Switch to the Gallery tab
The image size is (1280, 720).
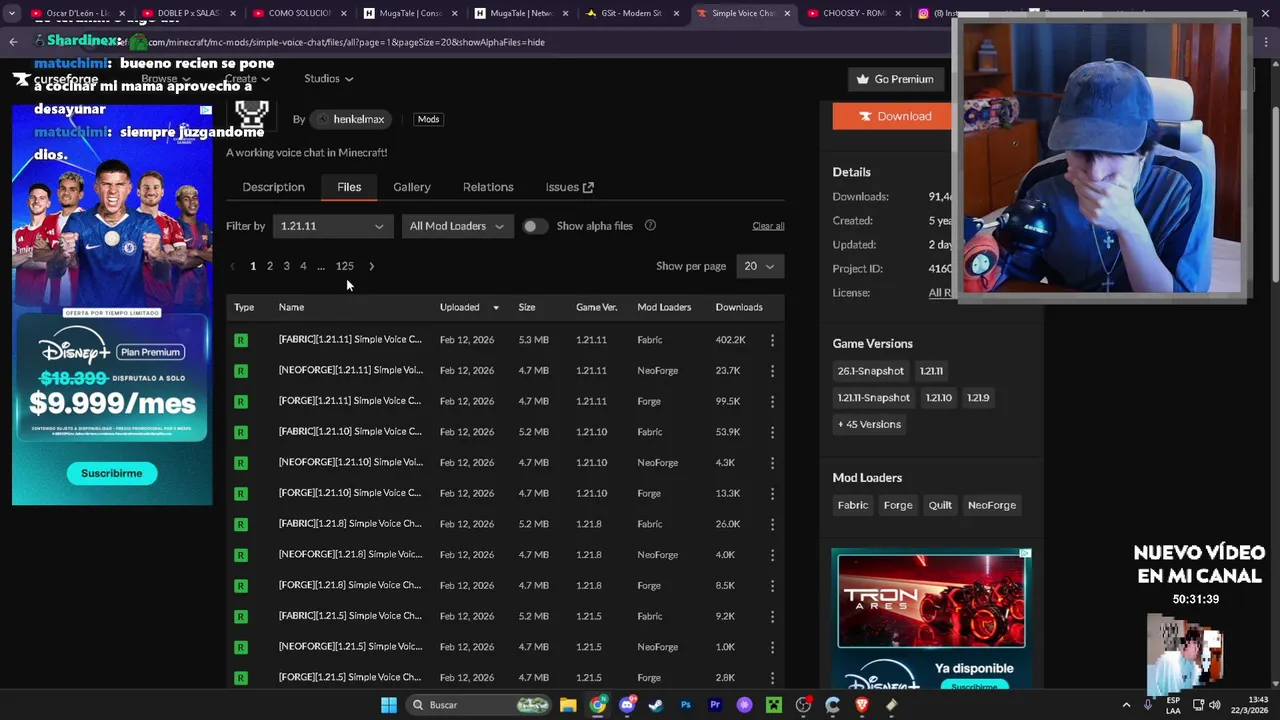(x=412, y=187)
